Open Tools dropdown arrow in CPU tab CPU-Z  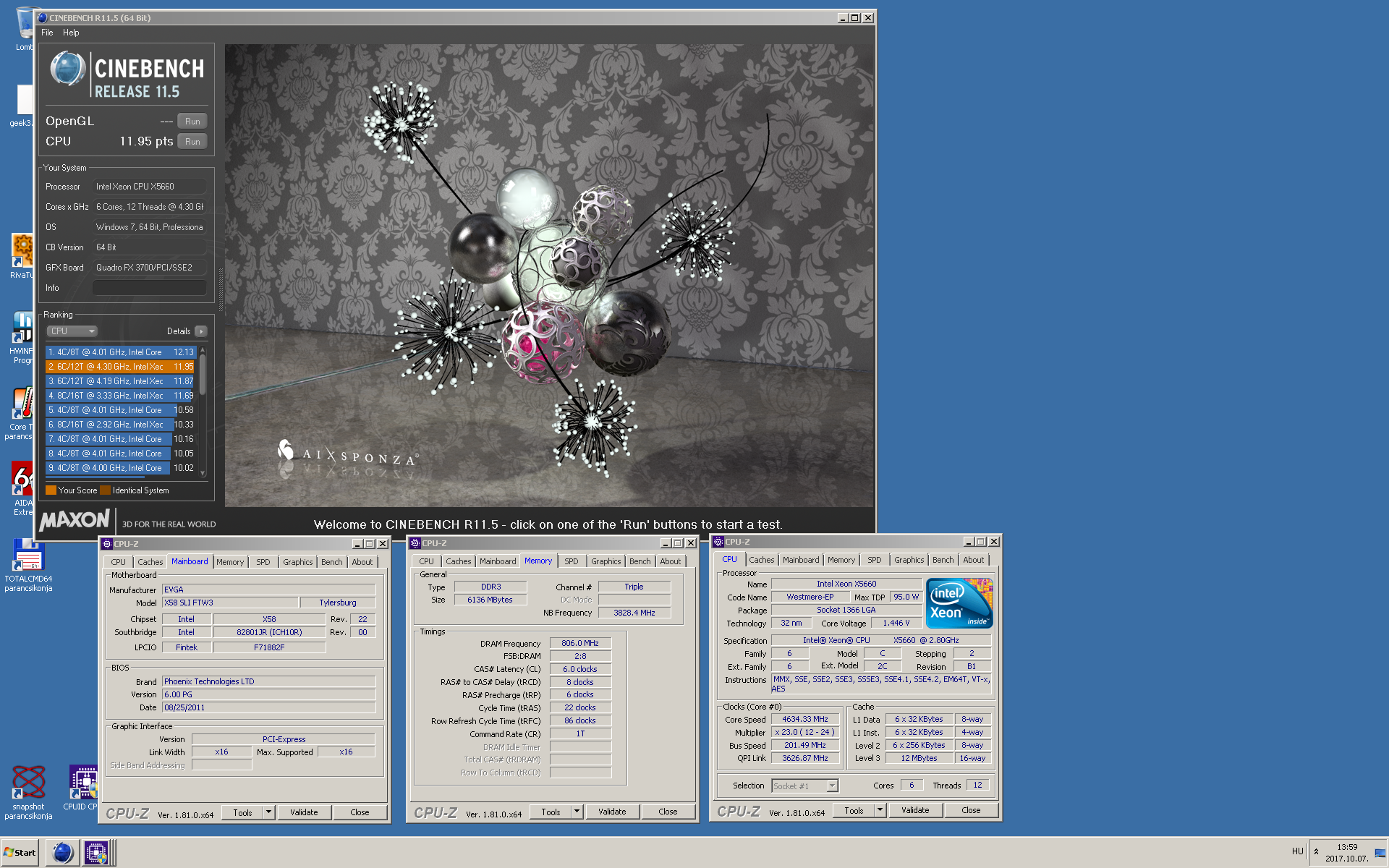tap(880, 810)
